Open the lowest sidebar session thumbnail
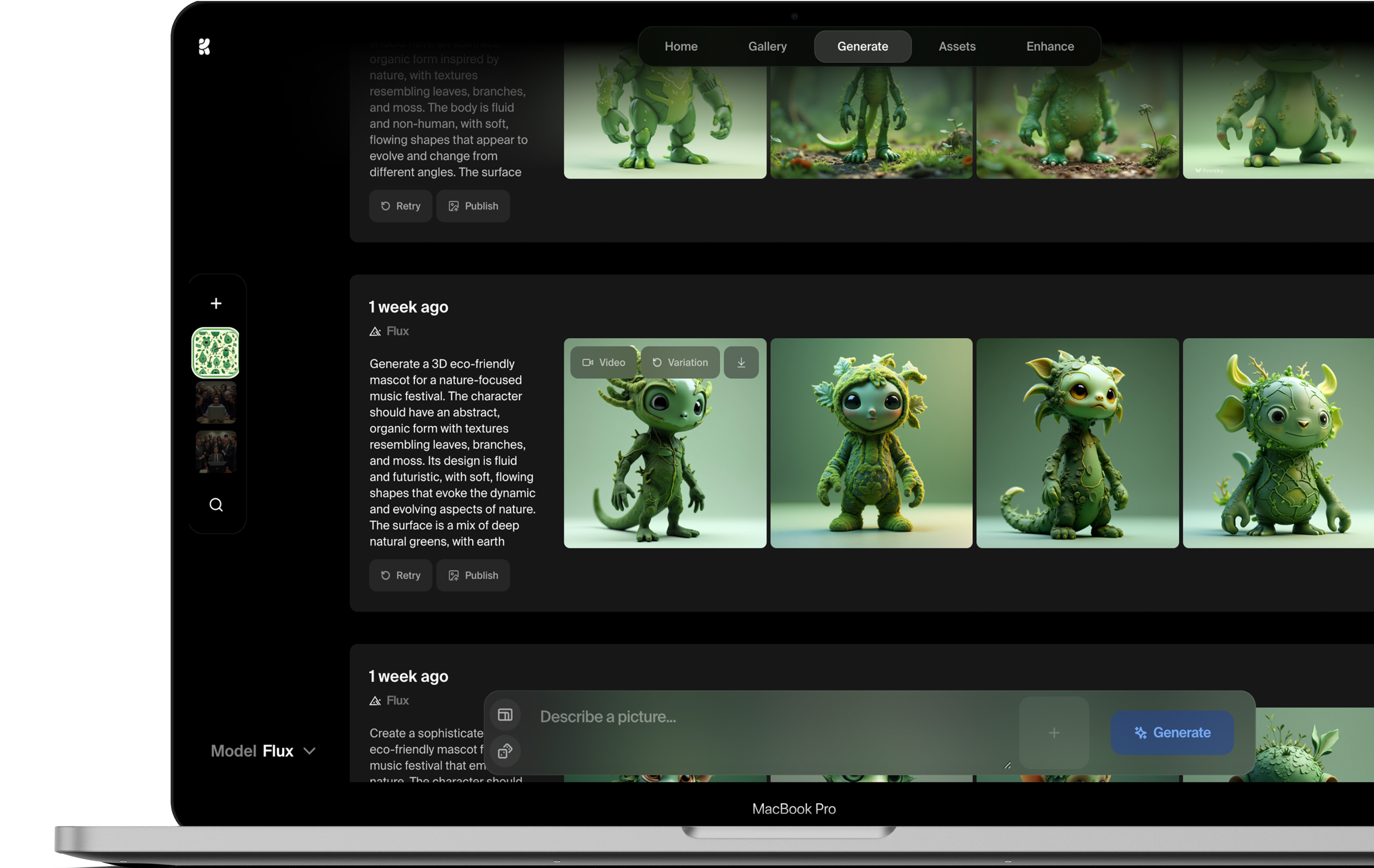Screen dimensions: 1374x868 pos(216,452)
